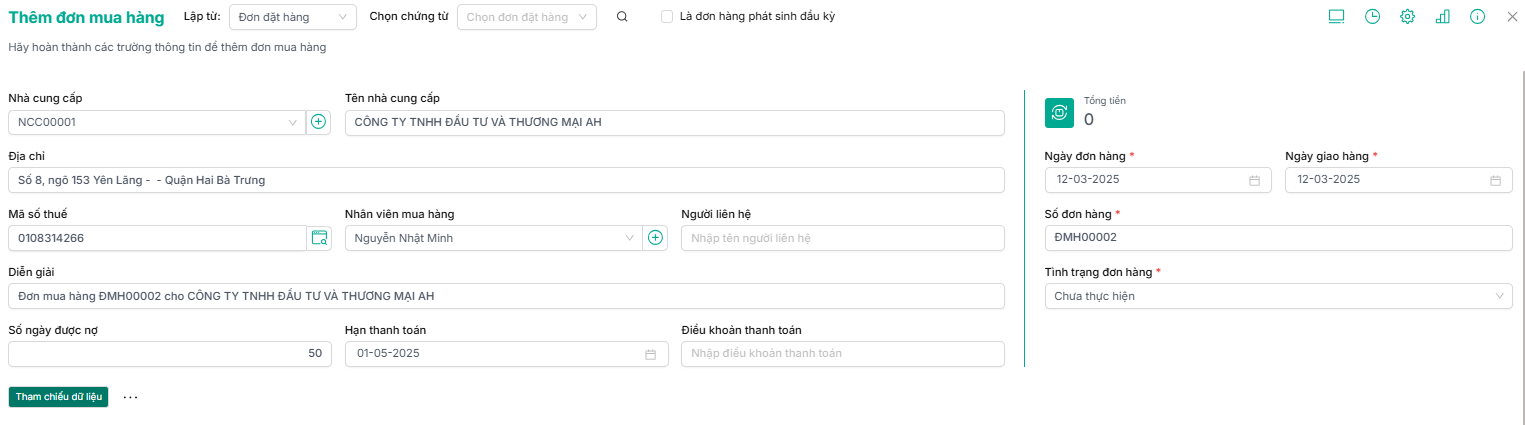Open the settings gear icon
The height and width of the screenshot is (425, 1525).
click(x=1407, y=17)
